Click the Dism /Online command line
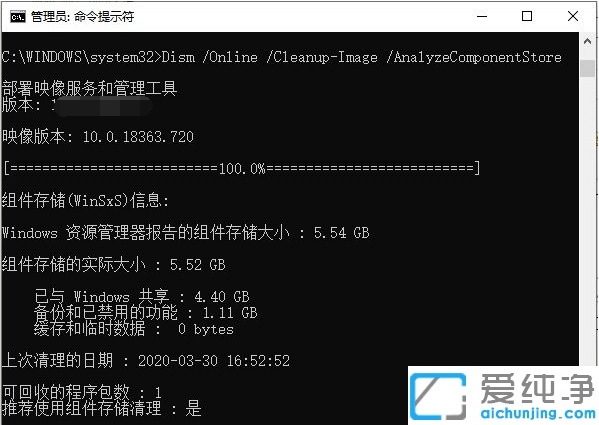This screenshot has height=425, width=599. coord(282,57)
